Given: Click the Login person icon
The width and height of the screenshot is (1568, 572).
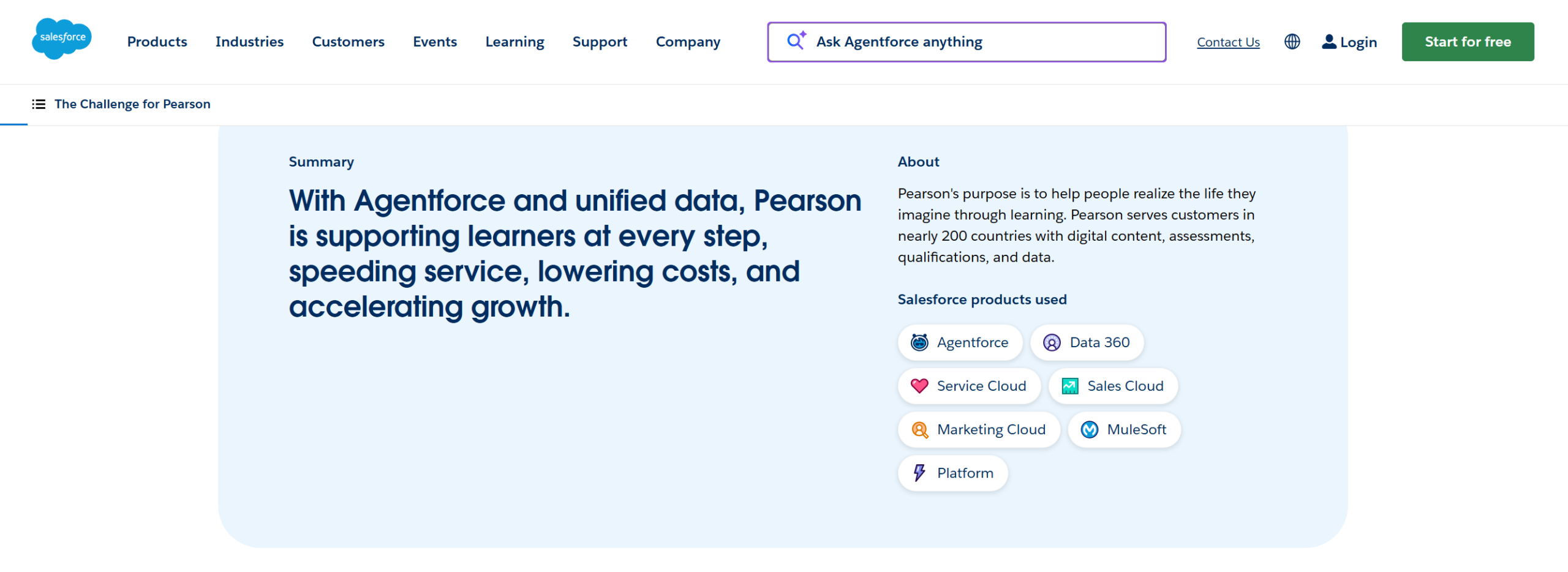Looking at the screenshot, I should [1329, 42].
